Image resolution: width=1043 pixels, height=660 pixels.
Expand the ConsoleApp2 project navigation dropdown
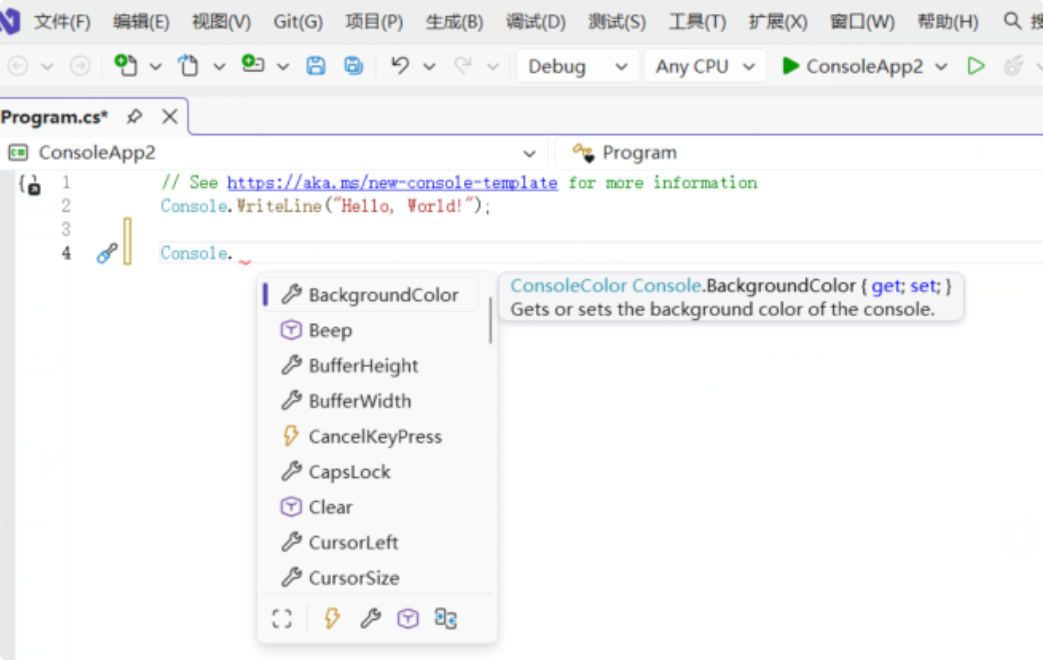pos(529,153)
